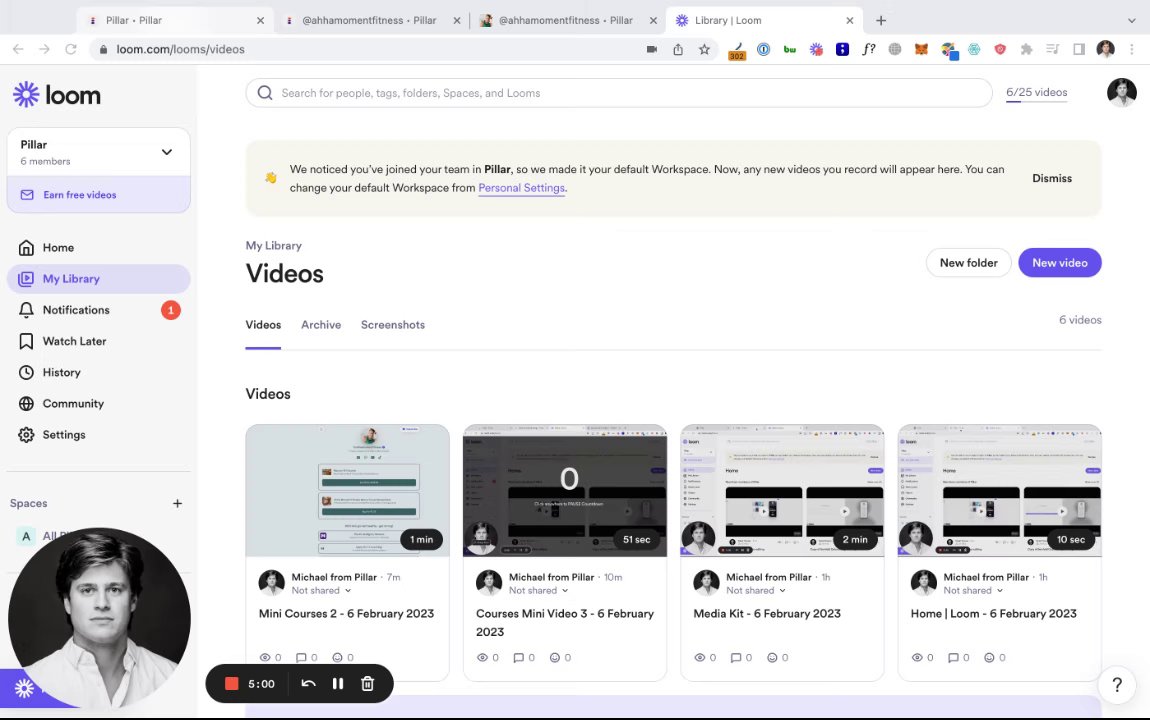Open the browser tab search chevron
Image resolution: width=1150 pixels, height=720 pixels.
click(x=1131, y=21)
